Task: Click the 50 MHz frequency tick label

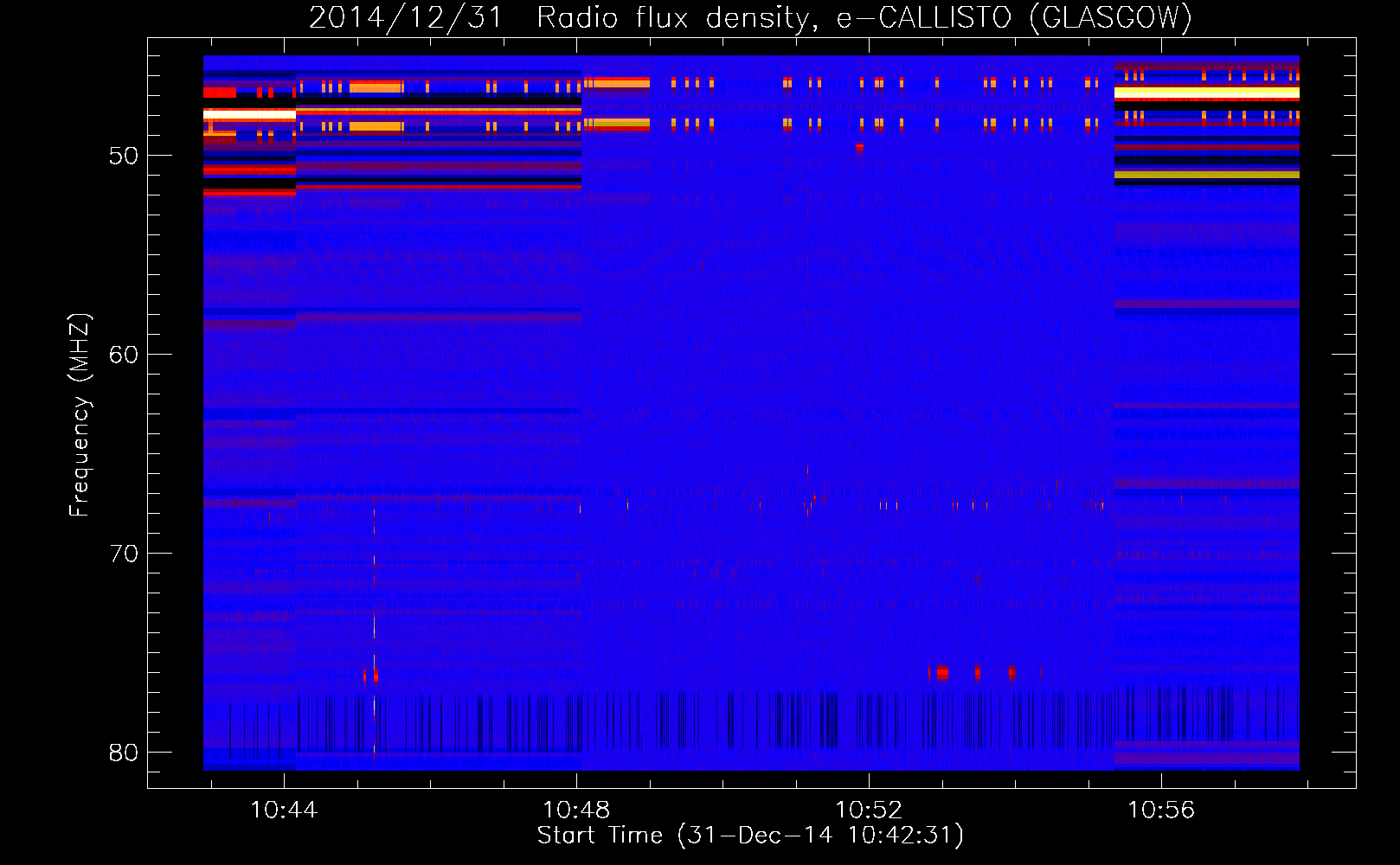Action: click(124, 156)
